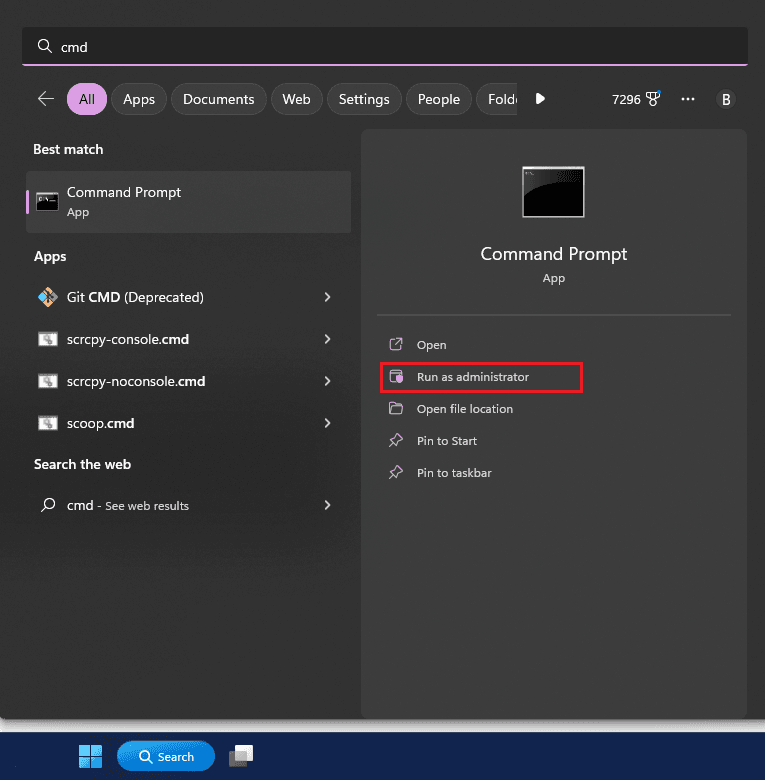Expand scrcpy-console.cmd result arrow
This screenshot has width=765, height=780.
[x=327, y=339]
